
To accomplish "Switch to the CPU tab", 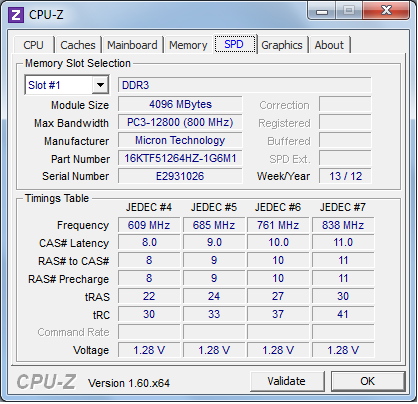I will point(33,45).
